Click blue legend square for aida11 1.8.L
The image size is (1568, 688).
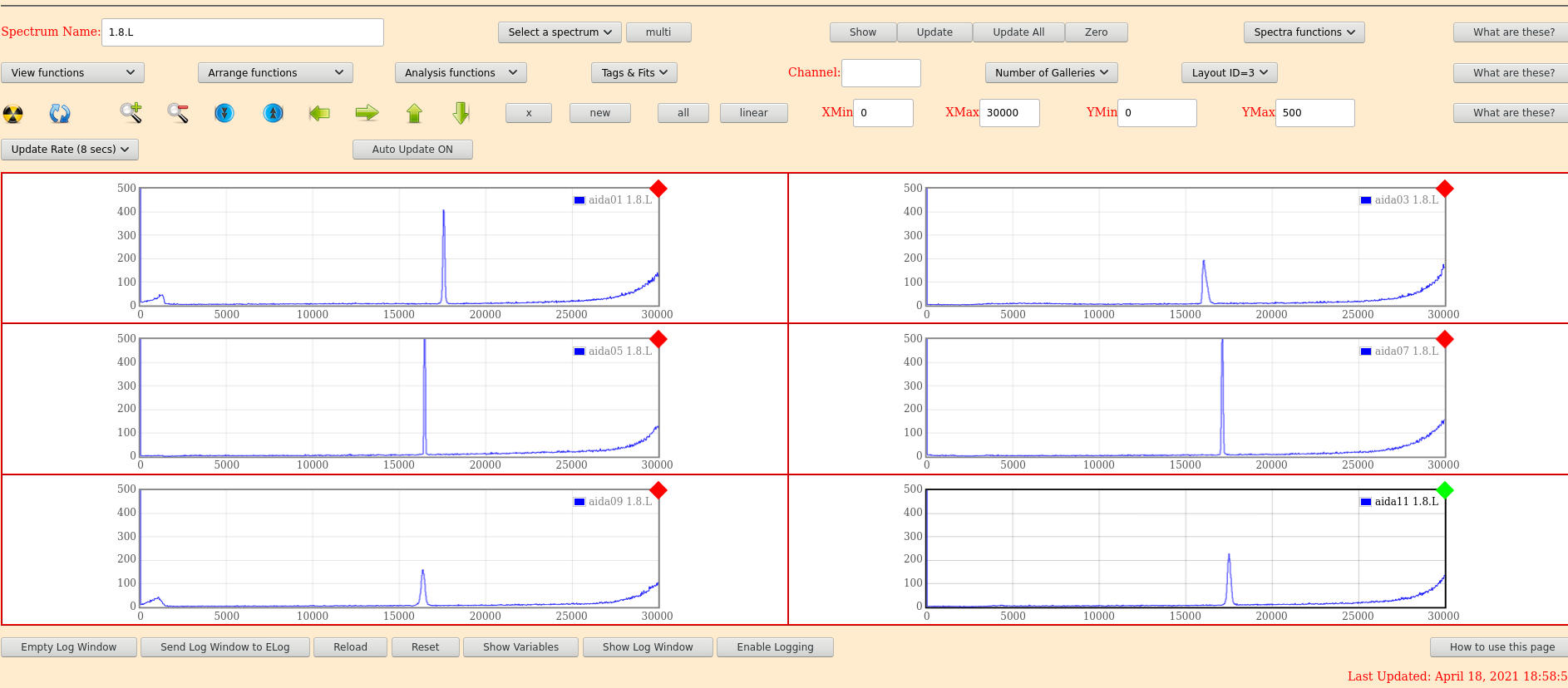1366,502
